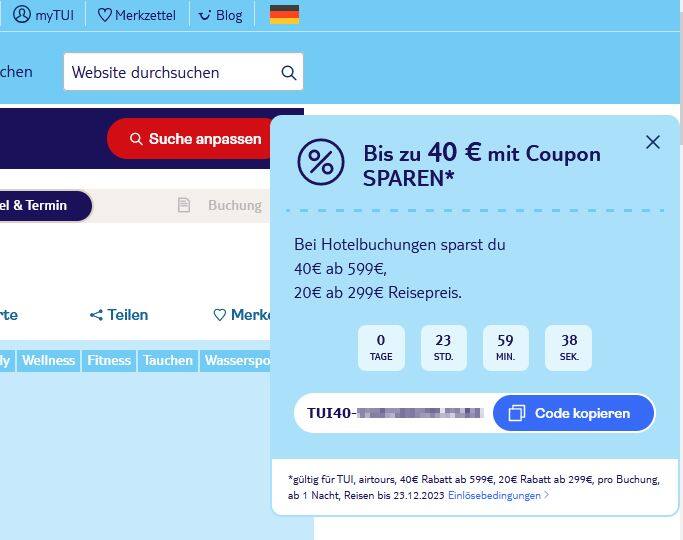The width and height of the screenshot is (683, 540).
Task: Click the Merken heart icon
Action: [220, 315]
